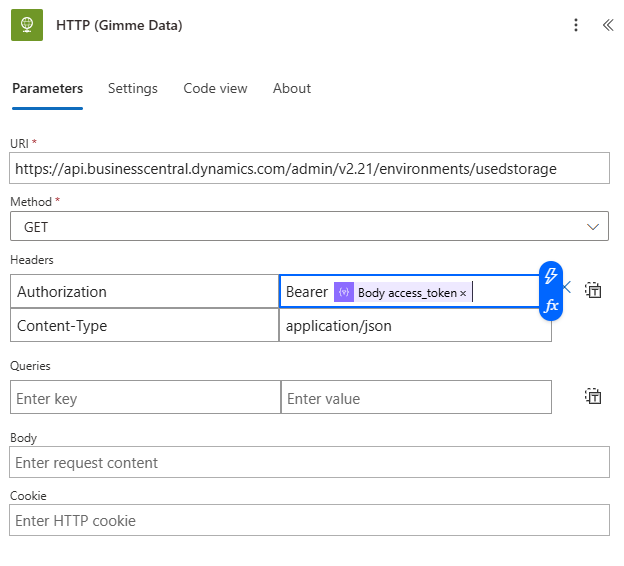Click the green HTTP action icon
The image size is (624, 566).
click(26, 25)
